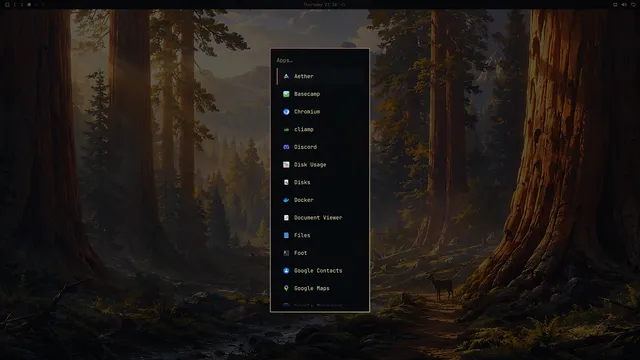Viewport: 640px width, 360px height.
Task: Select the Disks label
Action: point(302,182)
